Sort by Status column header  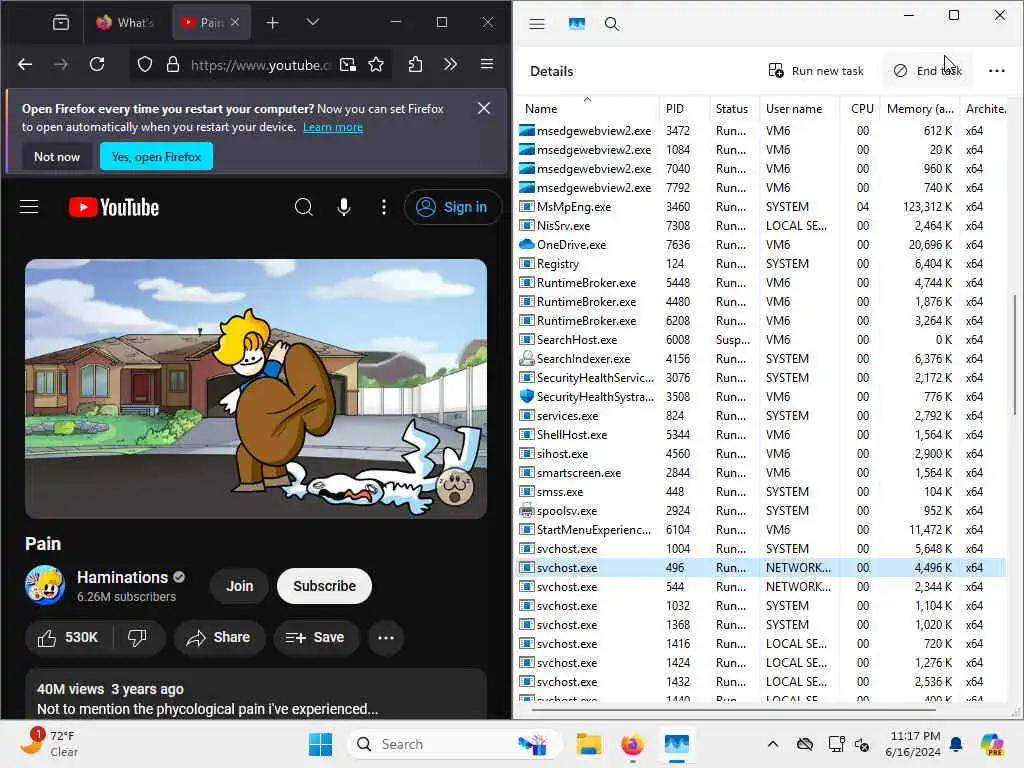[734, 109]
